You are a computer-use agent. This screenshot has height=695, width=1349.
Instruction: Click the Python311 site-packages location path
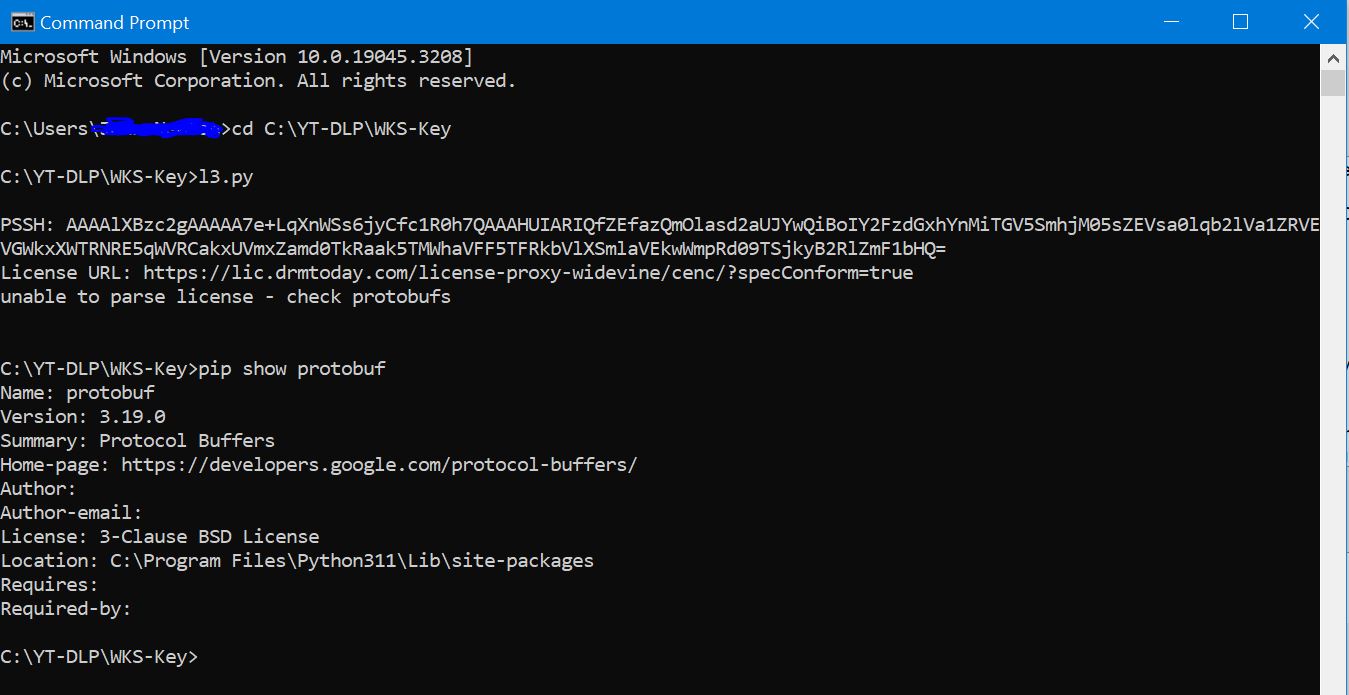[x=351, y=560]
